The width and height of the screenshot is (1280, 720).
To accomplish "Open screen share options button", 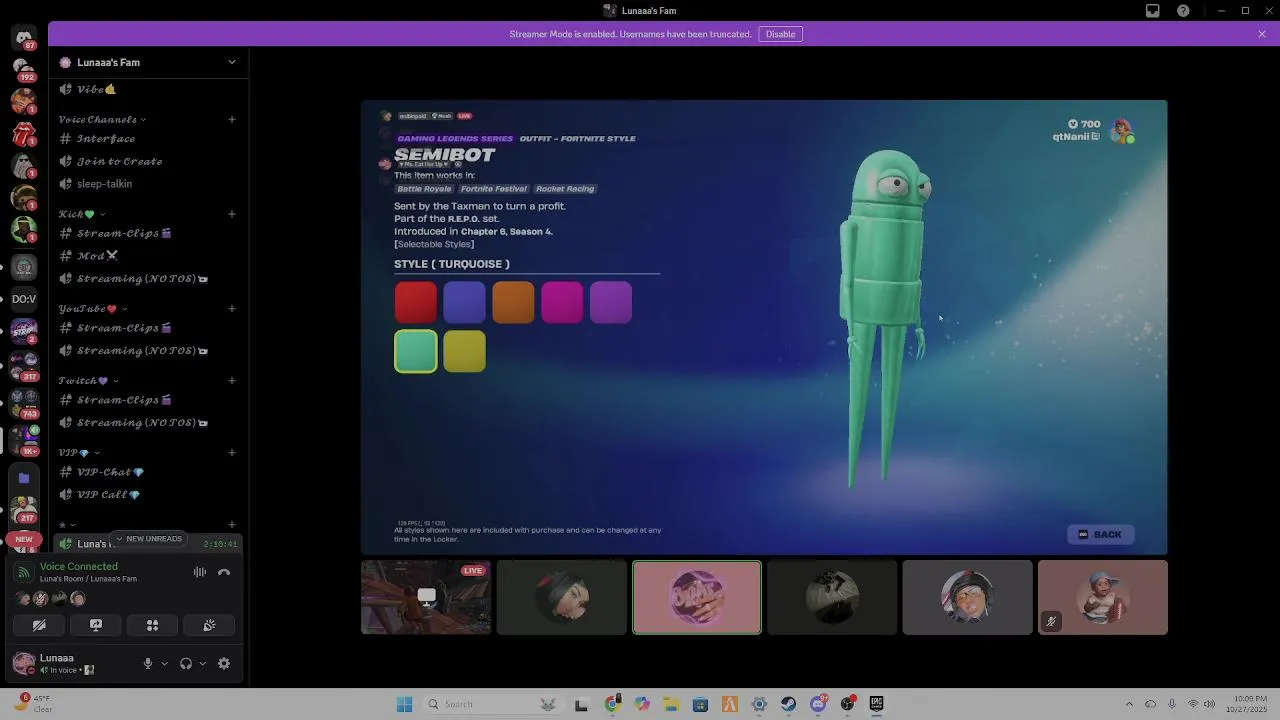I will coord(96,625).
